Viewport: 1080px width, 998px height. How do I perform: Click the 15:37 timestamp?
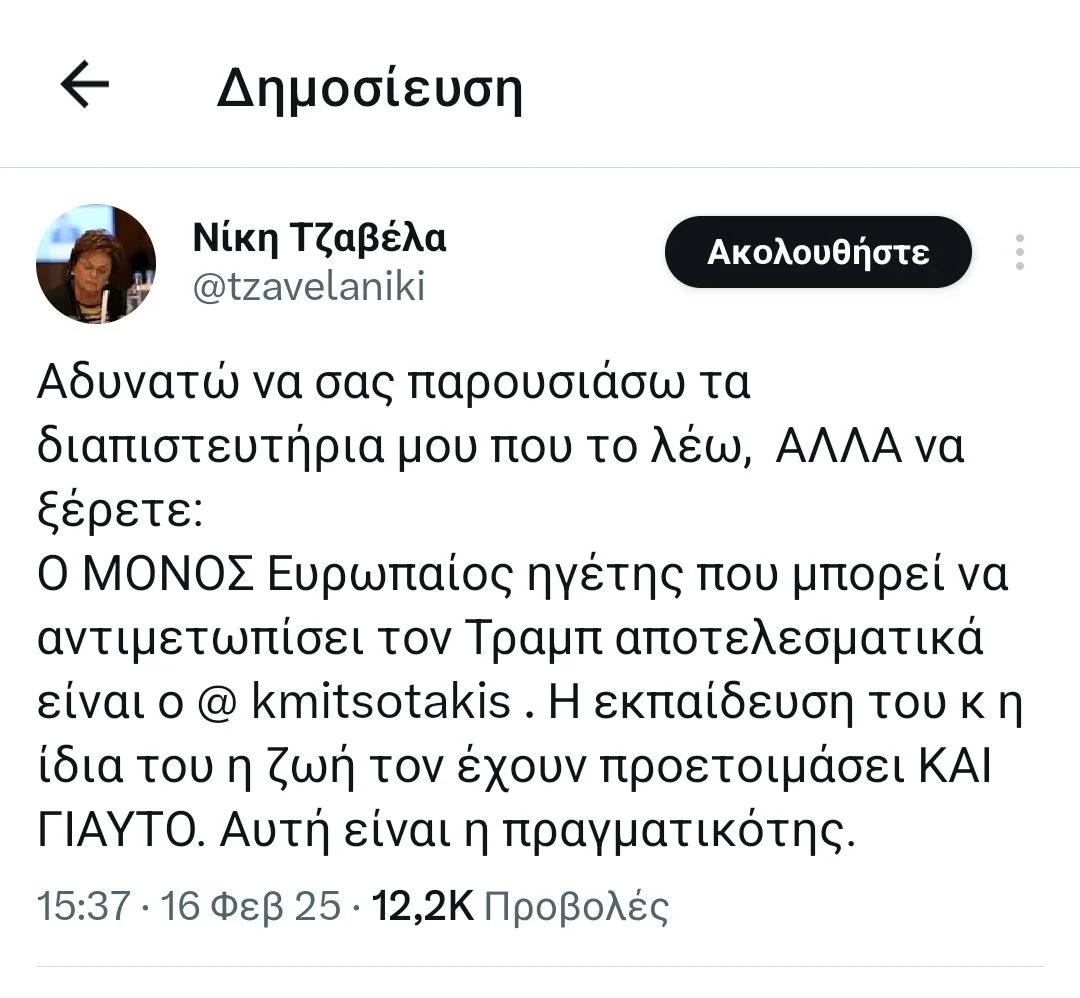point(83,906)
